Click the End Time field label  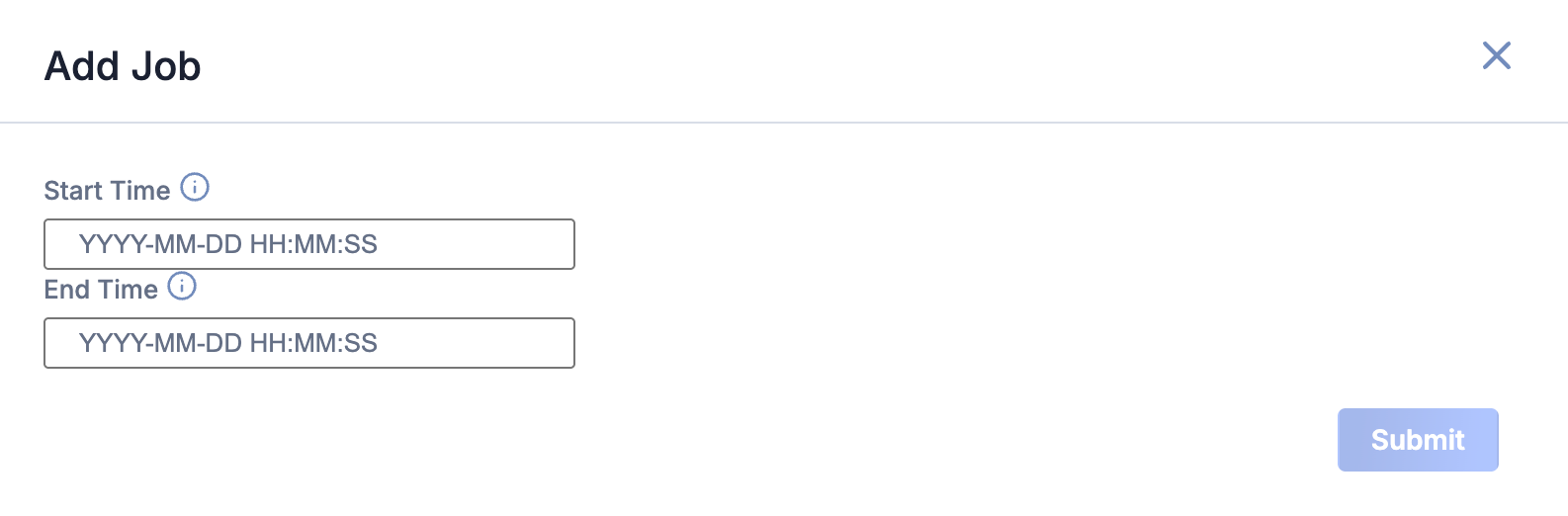pyautogui.click(x=101, y=290)
